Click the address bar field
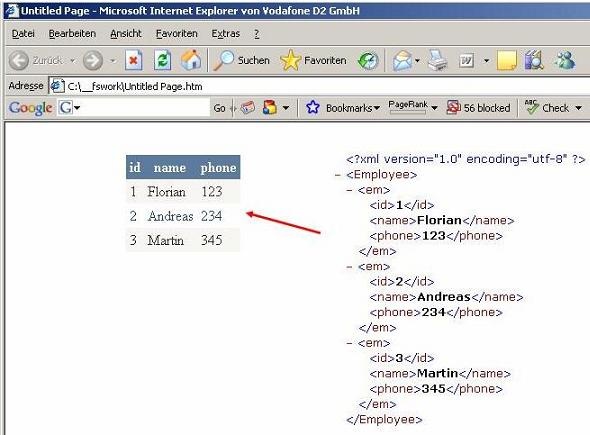This screenshot has height=435, width=590. click(320, 87)
